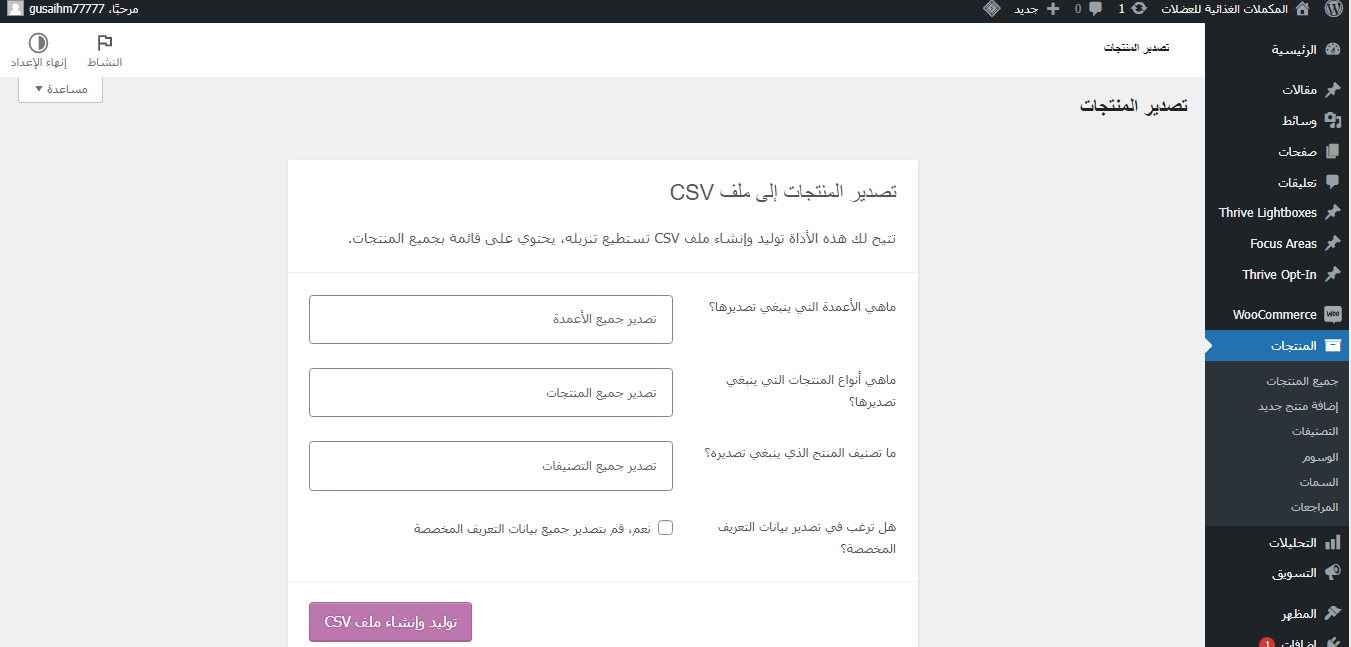The height and width of the screenshot is (647, 1351).
Task: Go to Add New Product submenu link
Action: point(1297,406)
